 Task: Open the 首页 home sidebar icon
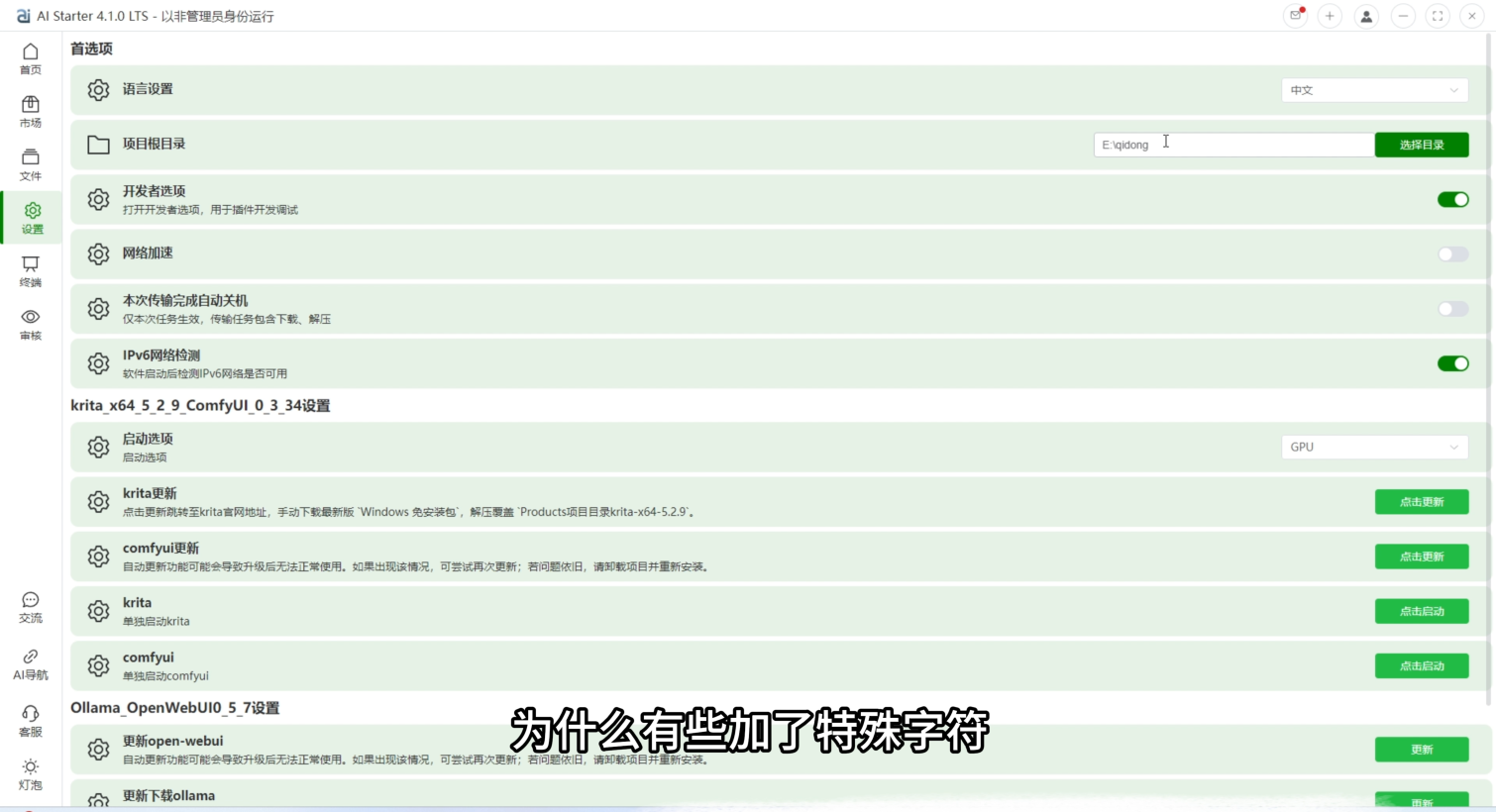[x=31, y=57]
